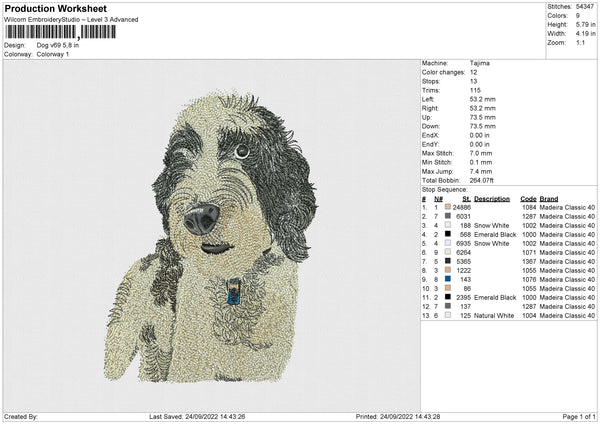The height and width of the screenshot is (424, 600).
Task: Choose the dark navy swatch for code 1367
Action: click(x=447, y=261)
